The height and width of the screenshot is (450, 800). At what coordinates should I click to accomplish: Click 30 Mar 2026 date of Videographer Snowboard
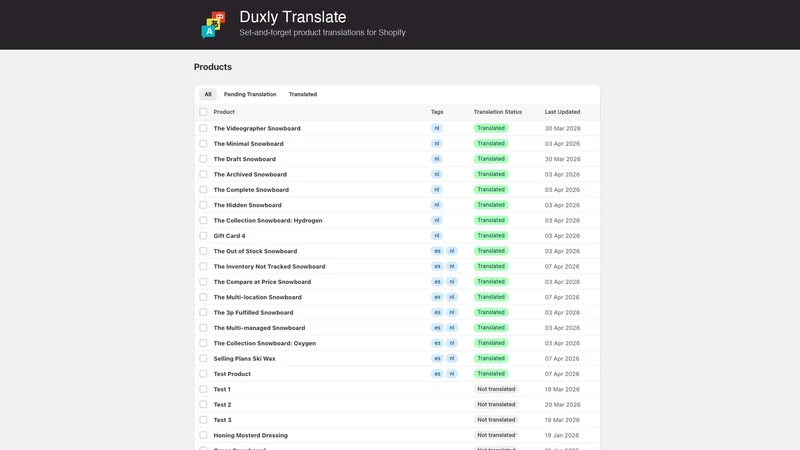pos(562,129)
